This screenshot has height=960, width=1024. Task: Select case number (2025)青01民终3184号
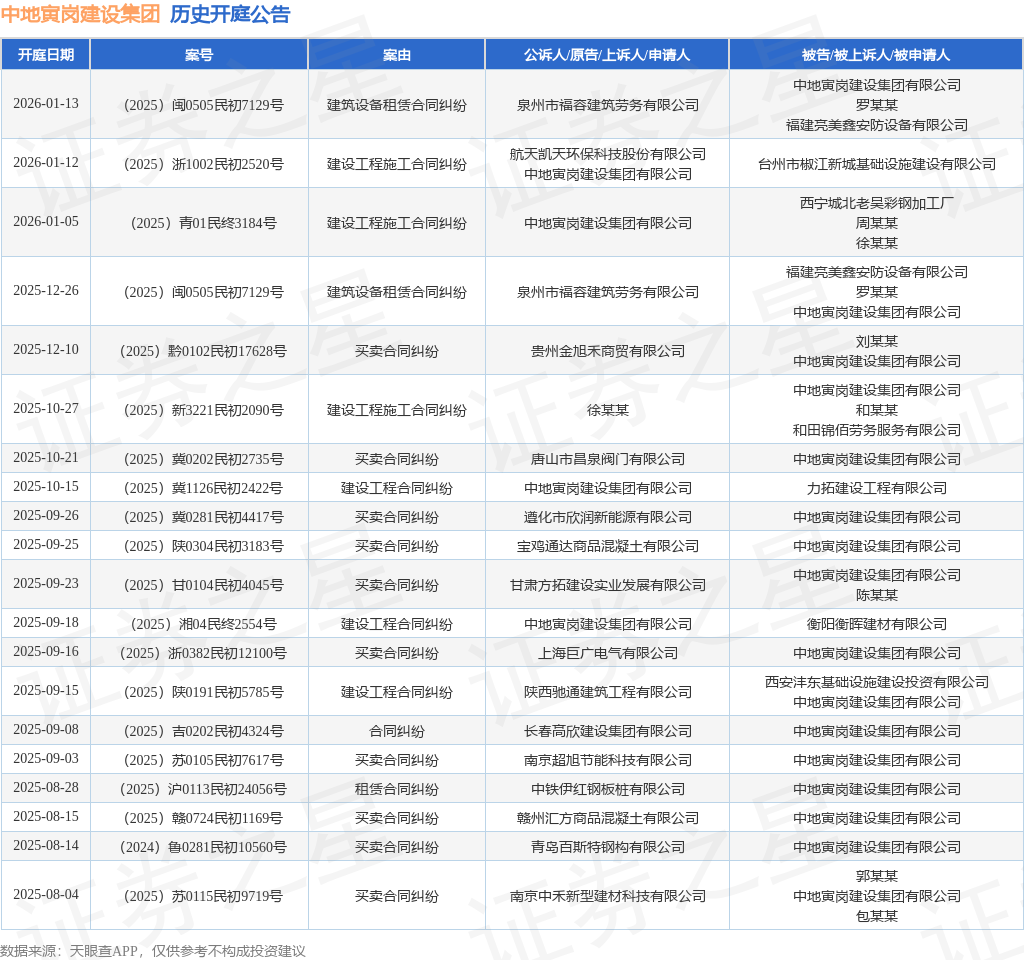tap(203, 223)
